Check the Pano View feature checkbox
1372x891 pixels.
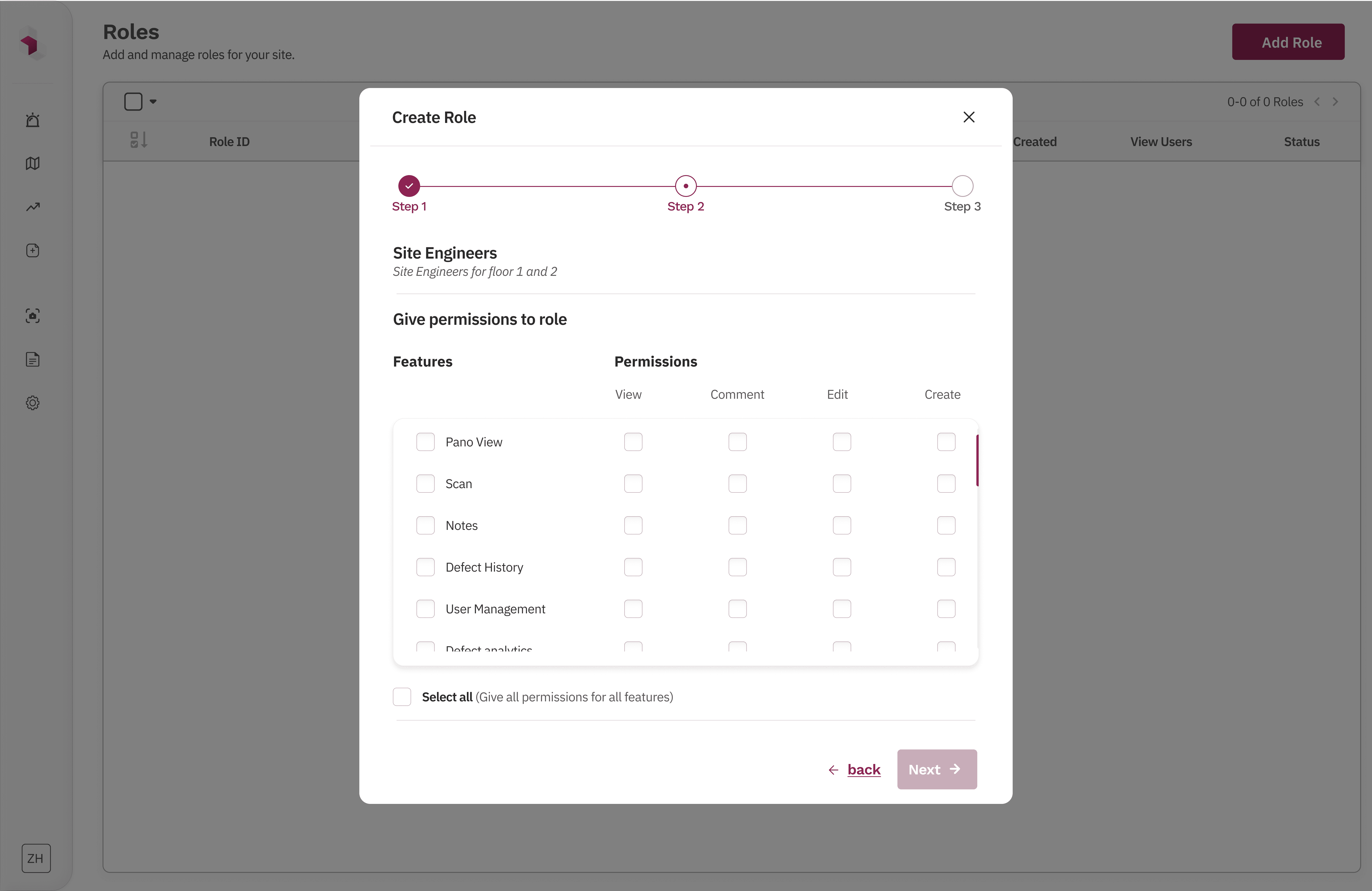click(x=425, y=442)
